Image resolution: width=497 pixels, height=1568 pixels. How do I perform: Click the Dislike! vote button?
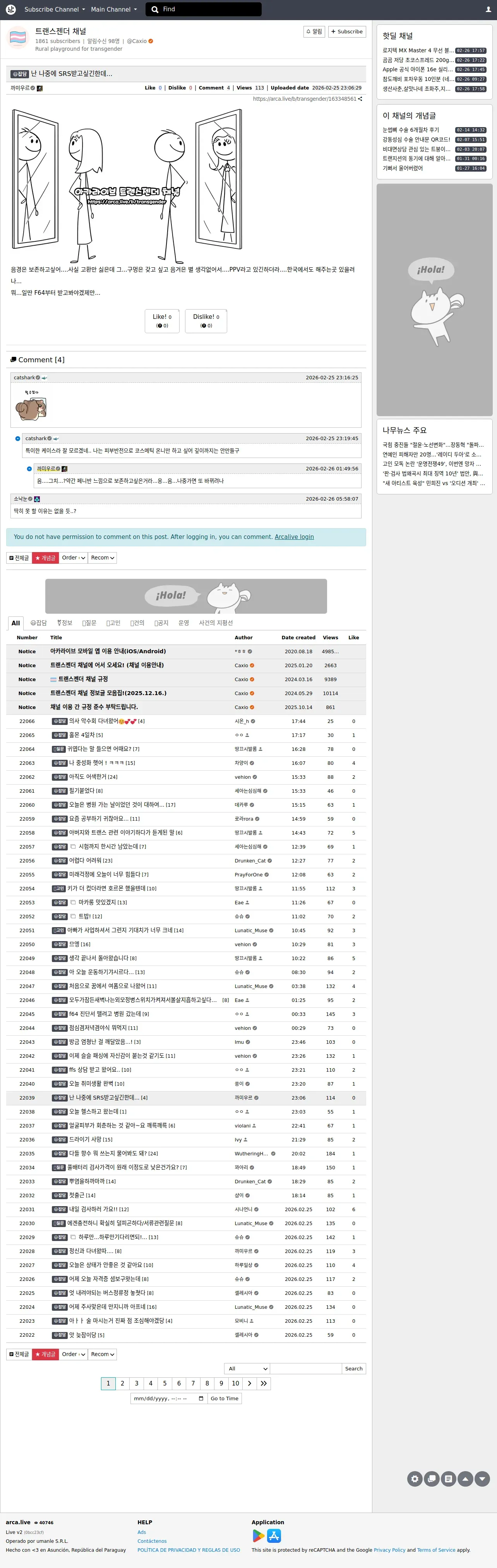tap(206, 321)
